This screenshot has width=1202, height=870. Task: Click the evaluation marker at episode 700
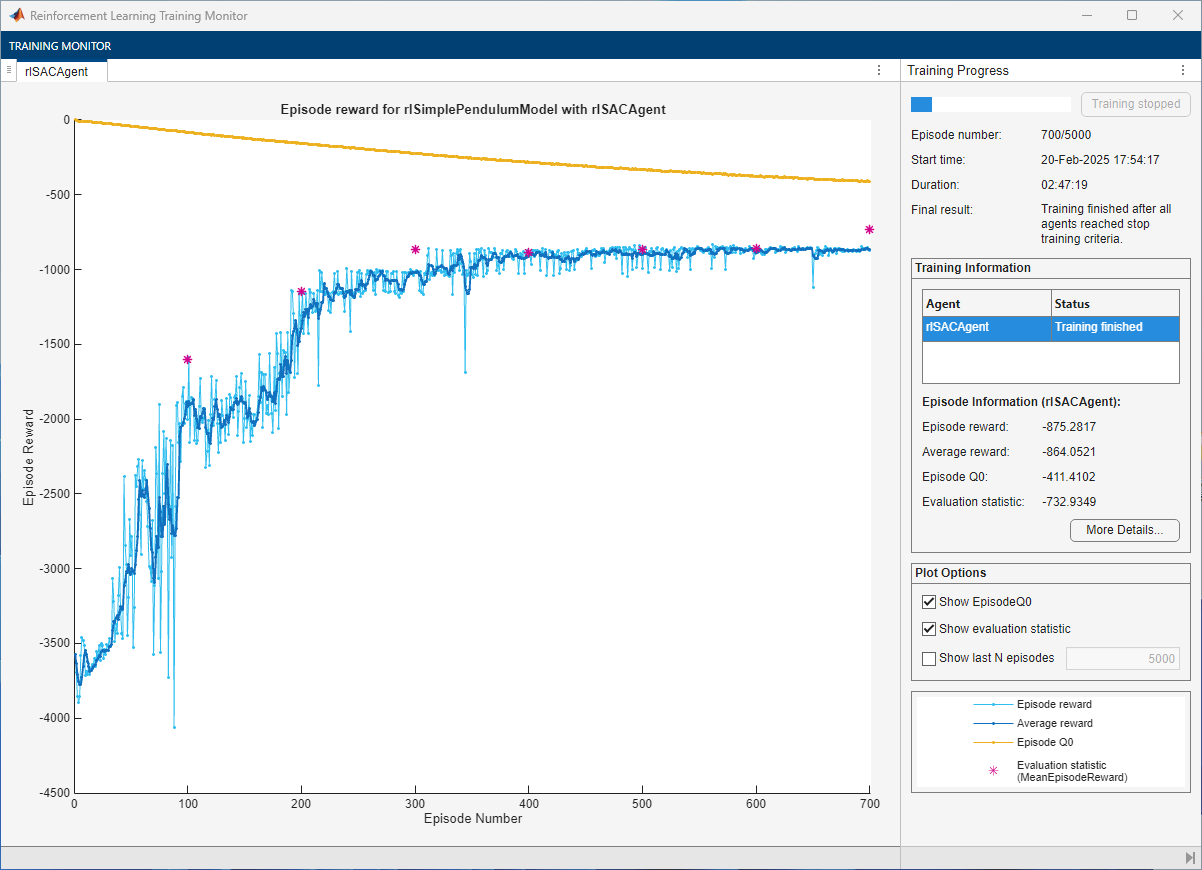(x=869, y=229)
